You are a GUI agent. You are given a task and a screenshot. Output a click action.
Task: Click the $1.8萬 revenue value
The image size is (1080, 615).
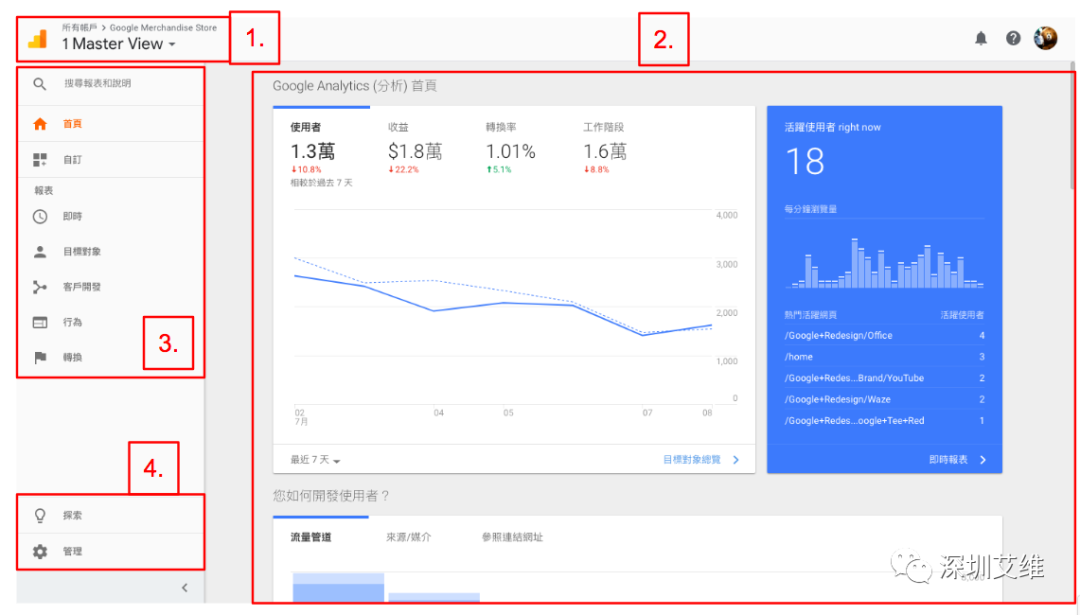(415, 152)
